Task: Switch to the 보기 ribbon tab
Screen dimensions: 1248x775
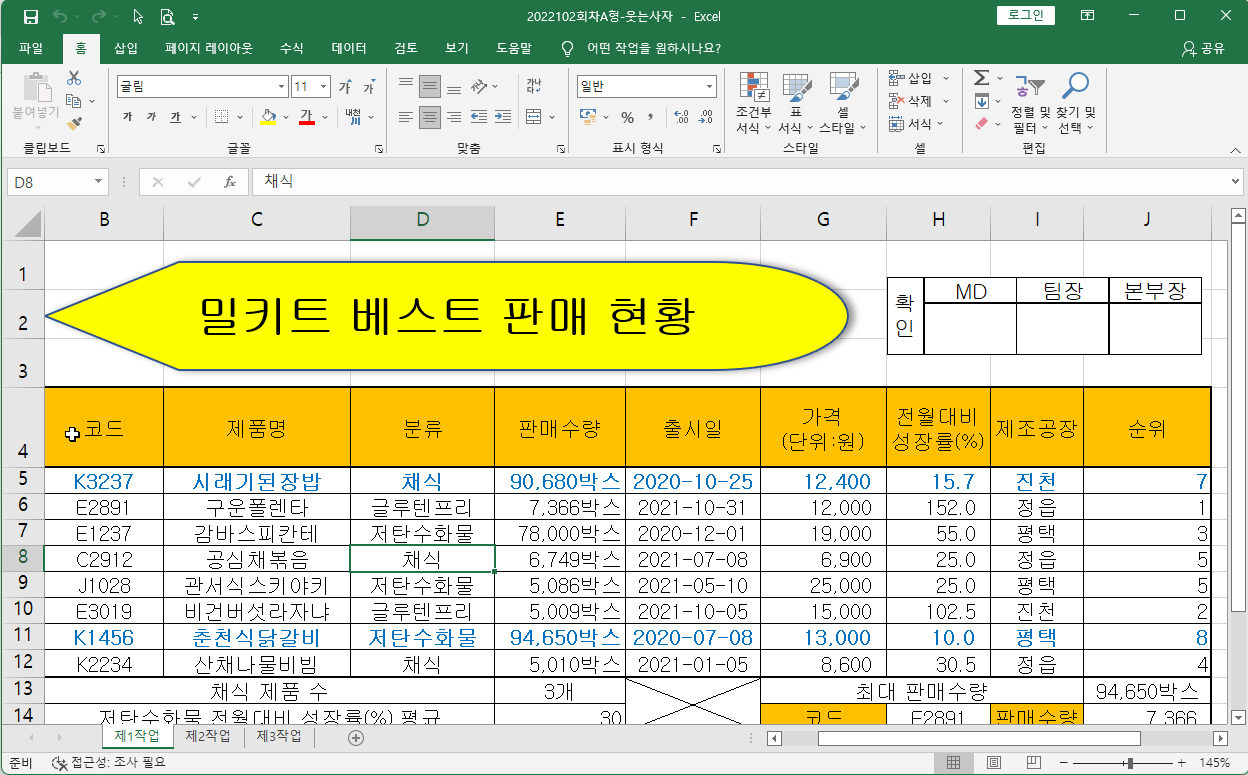Action: click(457, 48)
